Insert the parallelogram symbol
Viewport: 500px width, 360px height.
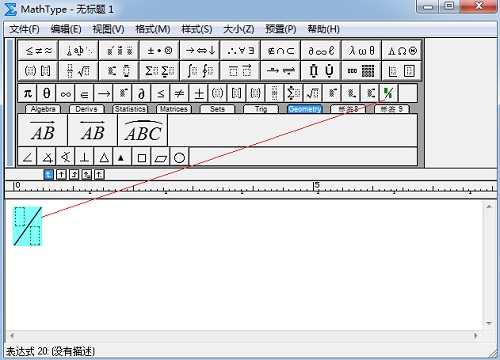pos(160,157)
